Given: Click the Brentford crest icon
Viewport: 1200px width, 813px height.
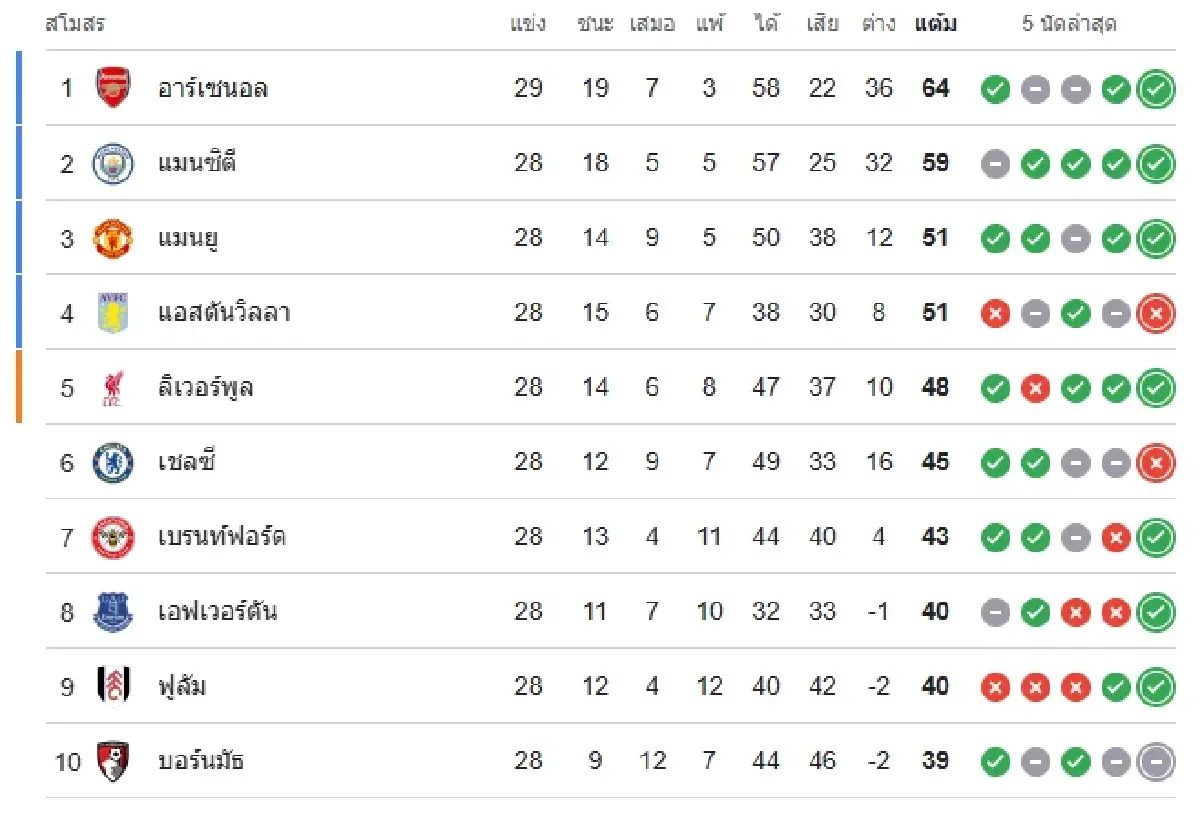Looking at the screenshot, I should pos(113,537).
